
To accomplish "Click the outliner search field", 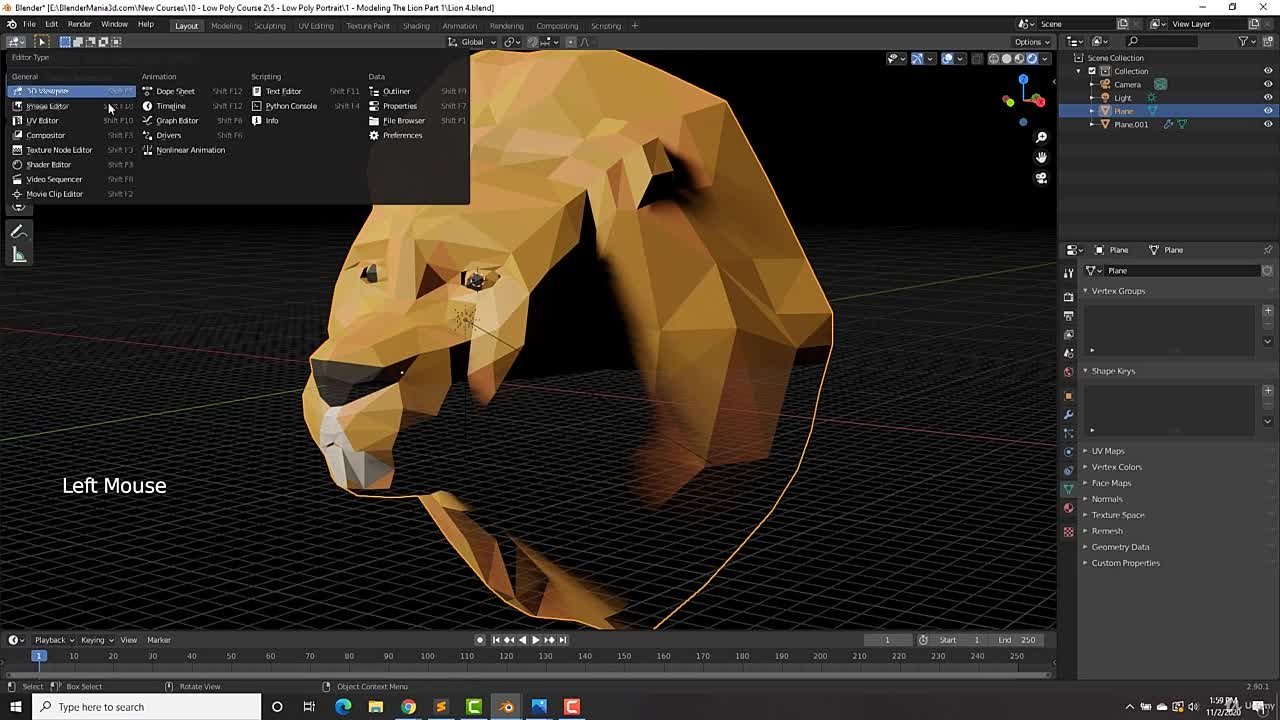I will pyautogui.click(x=1162, y=41).
